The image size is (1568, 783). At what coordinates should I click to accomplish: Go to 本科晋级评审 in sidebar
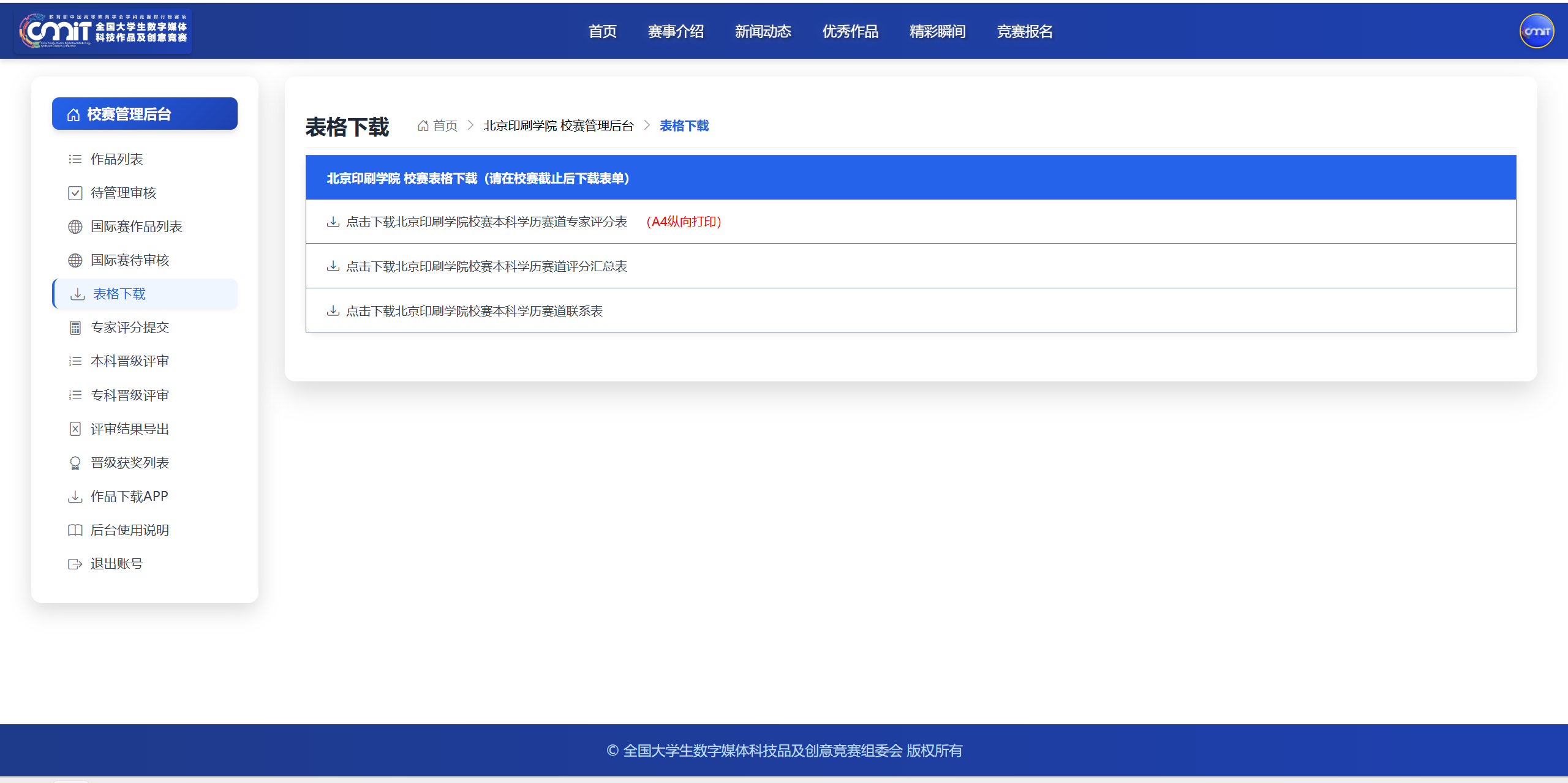coord(145,361)
